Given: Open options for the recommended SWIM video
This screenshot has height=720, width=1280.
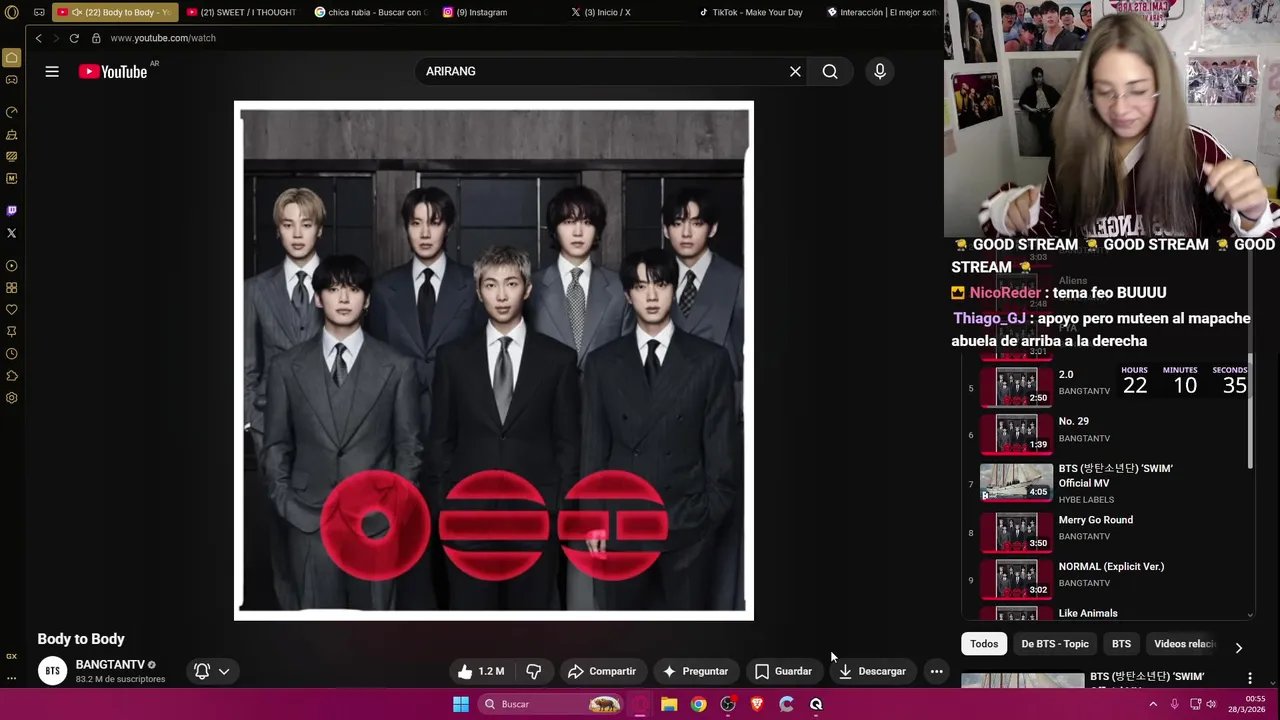Looking at the screenshot, I should [1250, 679].
